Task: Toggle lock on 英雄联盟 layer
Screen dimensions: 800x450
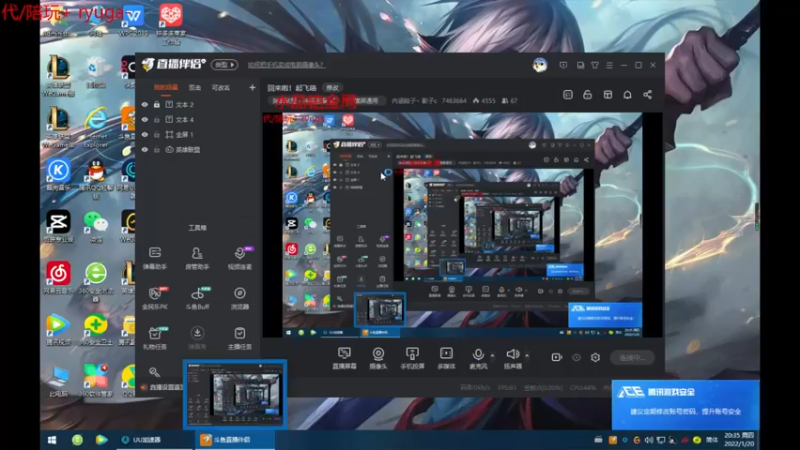Action: click(157, 149)
